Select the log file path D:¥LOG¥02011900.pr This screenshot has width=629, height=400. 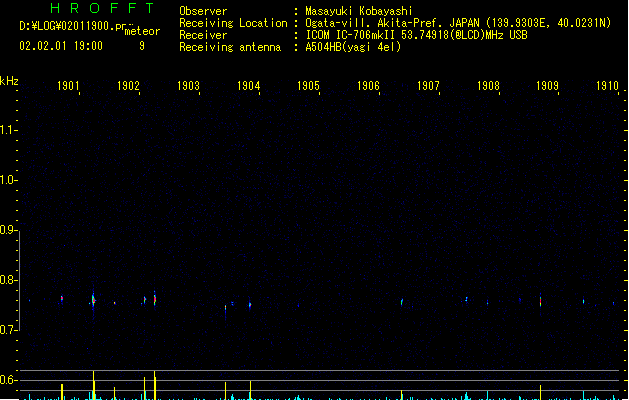pos(73,26)
